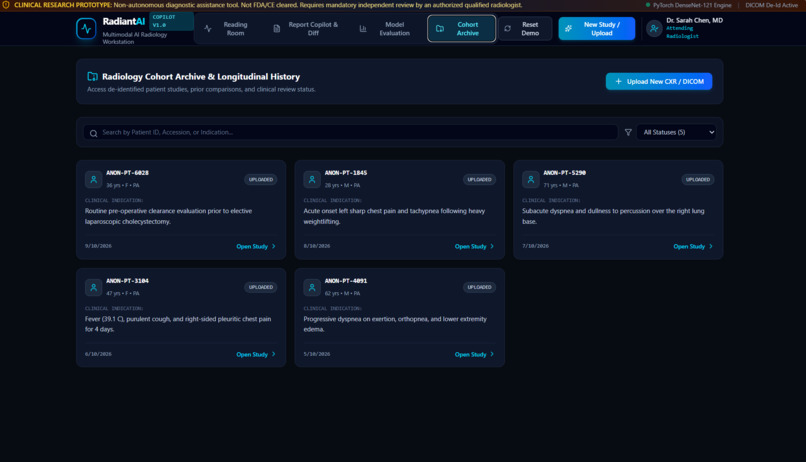The height and width of the screenshot is (462, 806).
Task: Click the 9/10/2026 study date
Action: coord(98,246)
